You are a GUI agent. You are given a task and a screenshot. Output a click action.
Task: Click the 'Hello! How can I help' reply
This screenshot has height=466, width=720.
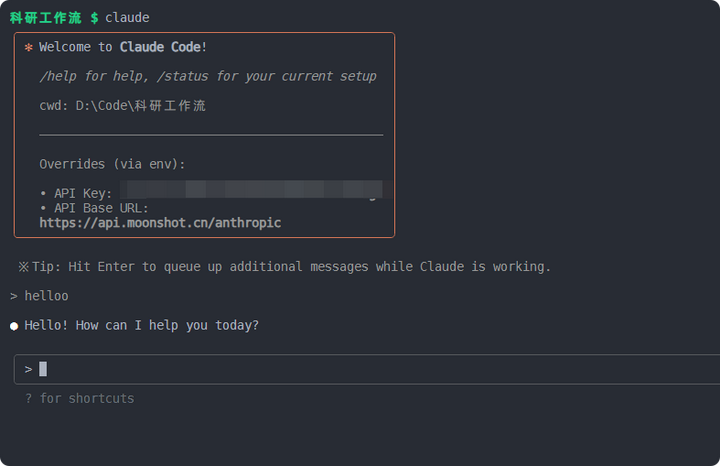141,326
